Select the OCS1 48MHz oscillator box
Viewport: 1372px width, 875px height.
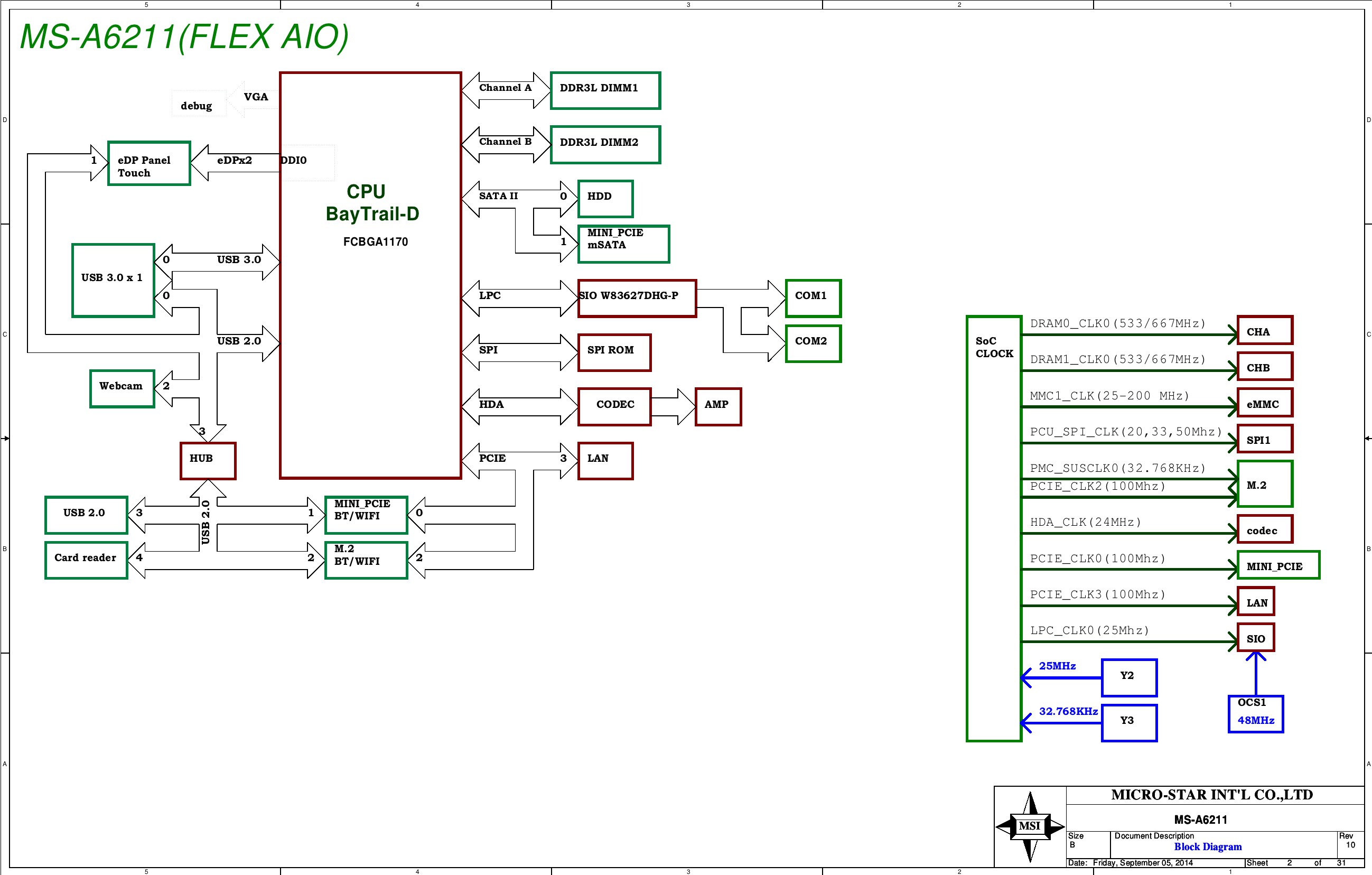pyautogui.click(x=1255, y=714)
